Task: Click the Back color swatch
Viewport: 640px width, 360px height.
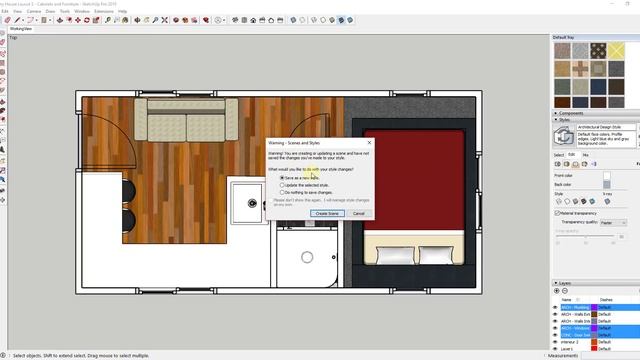Action: tap(607, 184)
